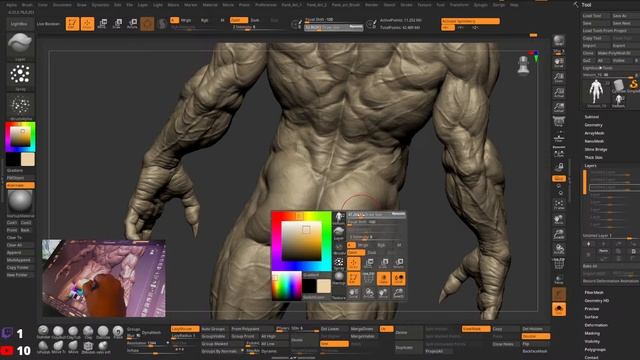Select the Rotate transform icon in top toolbar

click(132, 24)
